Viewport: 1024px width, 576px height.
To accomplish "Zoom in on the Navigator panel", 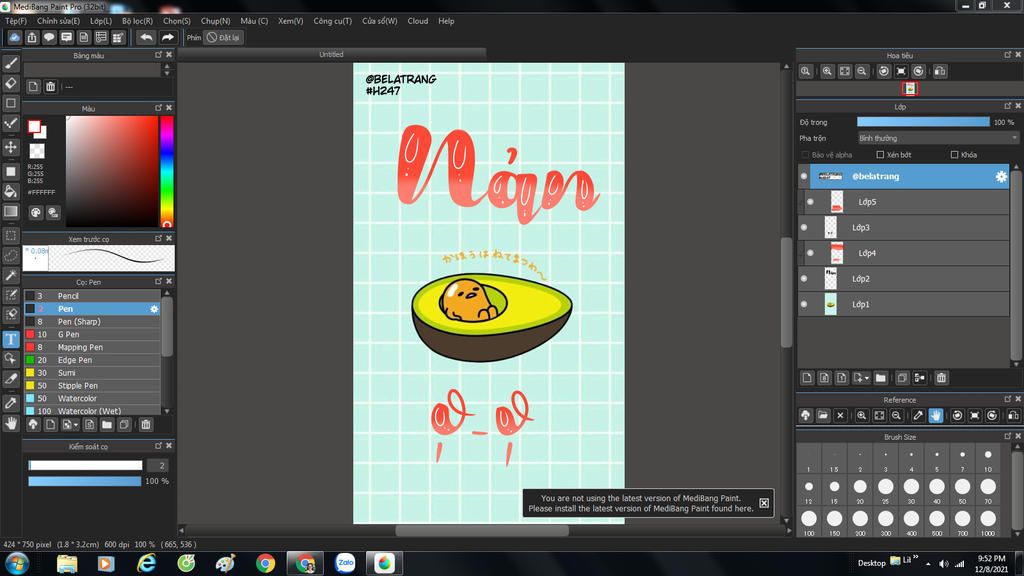I will [827, 71].
